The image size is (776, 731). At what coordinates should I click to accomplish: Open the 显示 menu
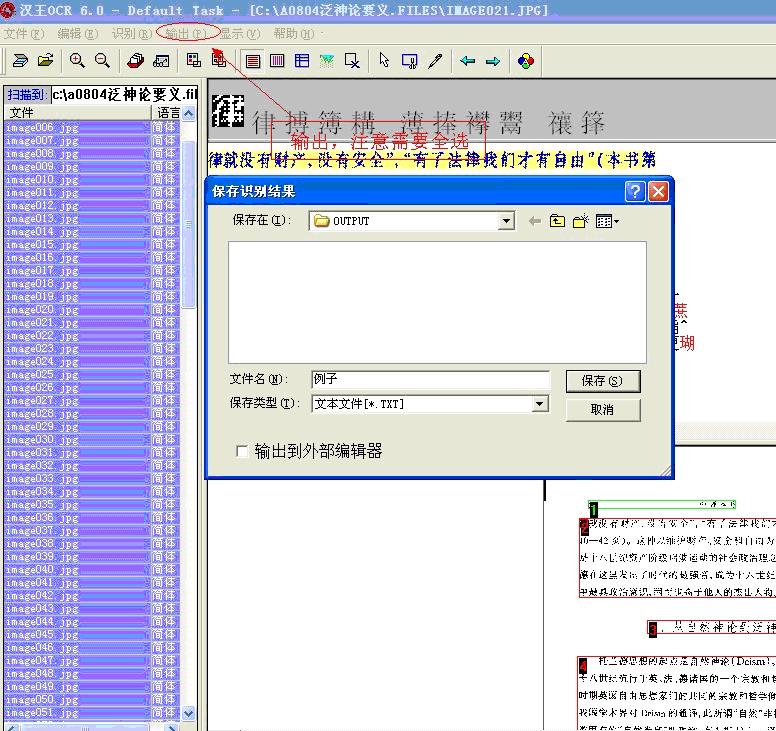pyautogui.click(x=240, y=34)
